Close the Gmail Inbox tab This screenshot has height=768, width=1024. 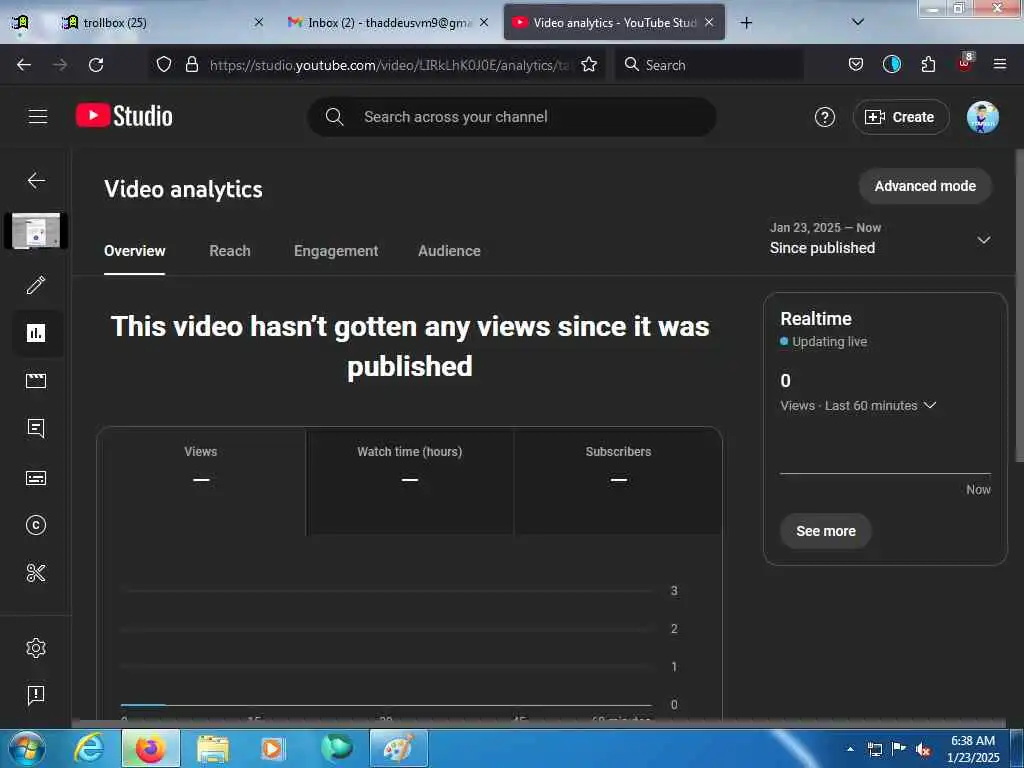tap(484, 22)
